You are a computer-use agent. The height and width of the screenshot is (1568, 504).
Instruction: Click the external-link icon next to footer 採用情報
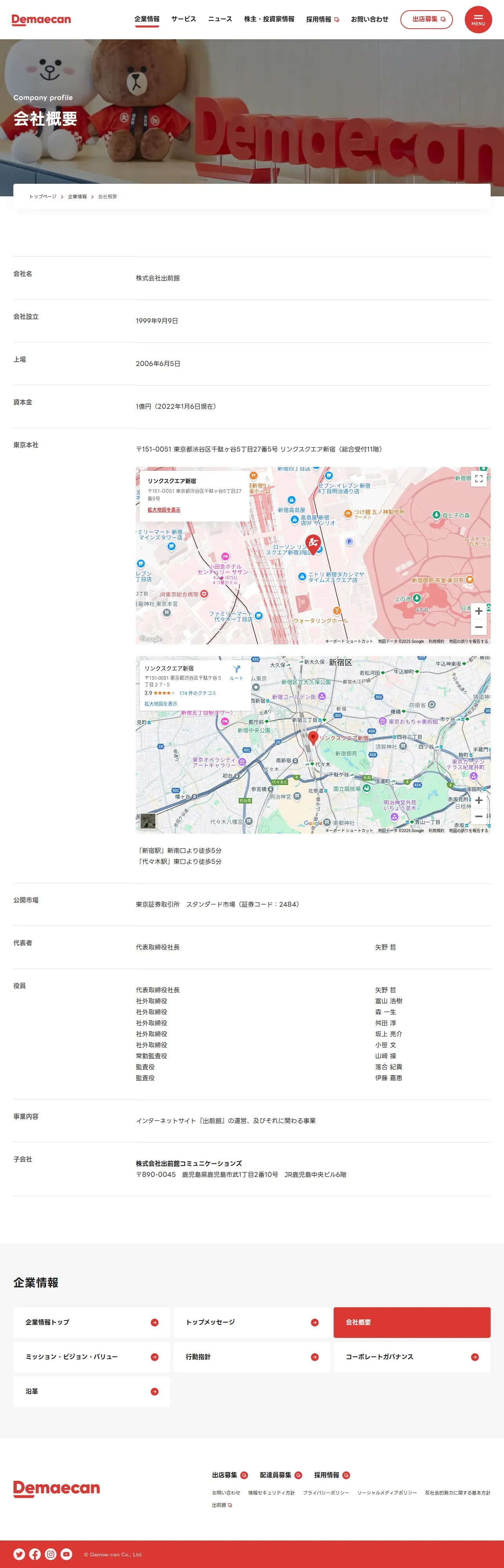click(x=346, y=1475)
